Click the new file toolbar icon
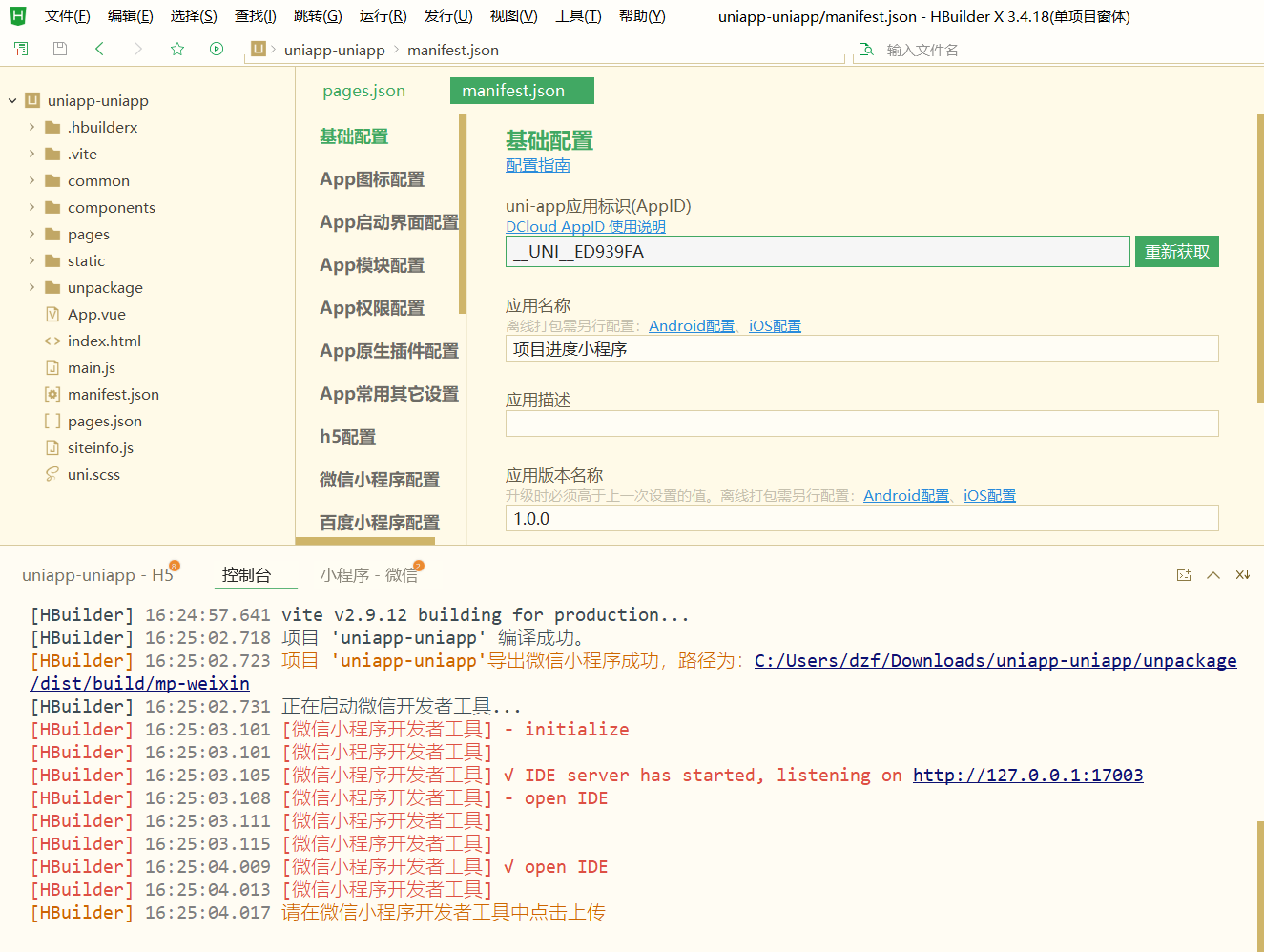1264x952 pixels. (20, 49)
